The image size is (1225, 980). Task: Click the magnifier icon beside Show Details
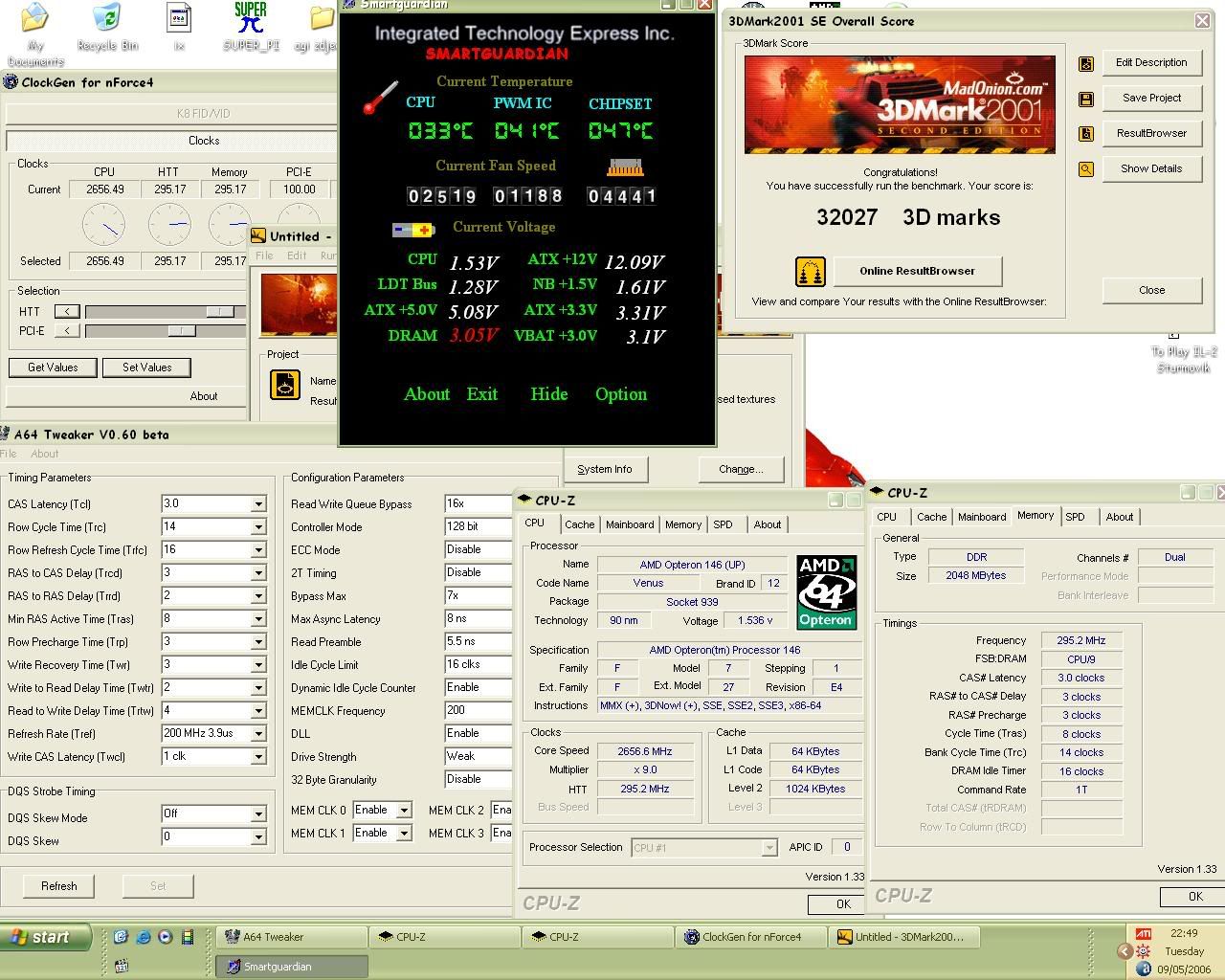click(x=1086, y=169)
